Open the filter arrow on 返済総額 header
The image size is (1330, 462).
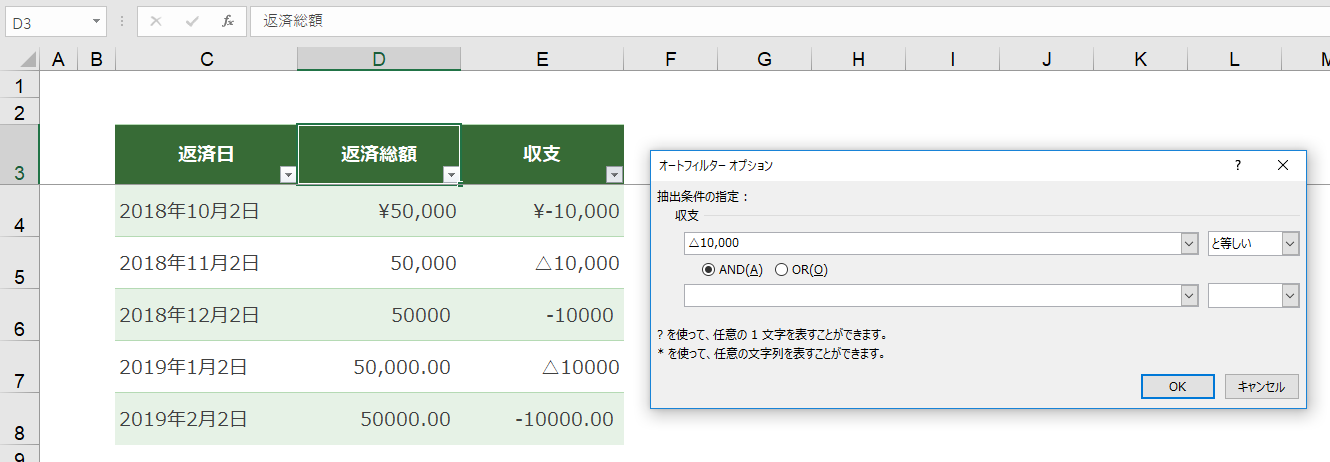pos(451,175)
